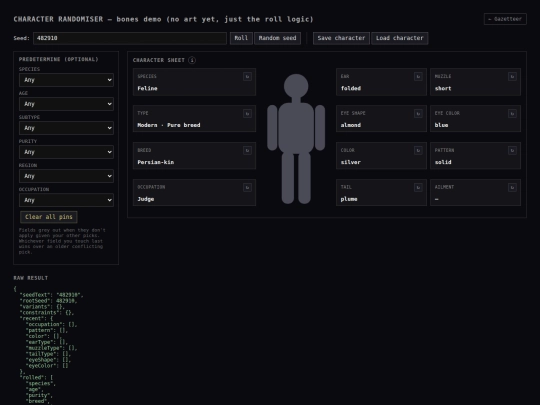Click the "rootSeed": 482910 JSON line
The height and width of the screenshot is (405, 540).
49,301
